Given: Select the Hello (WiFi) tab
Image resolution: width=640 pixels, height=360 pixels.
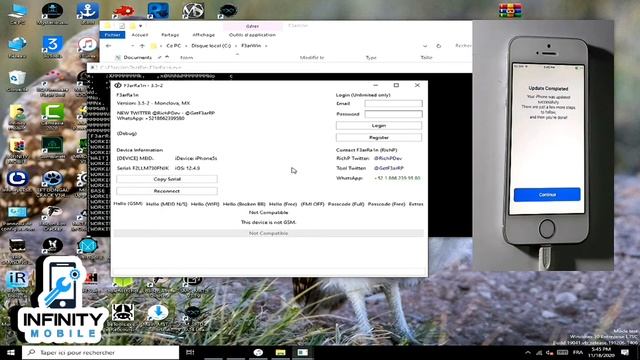Looking at the screenshot, I should [205, 204].
